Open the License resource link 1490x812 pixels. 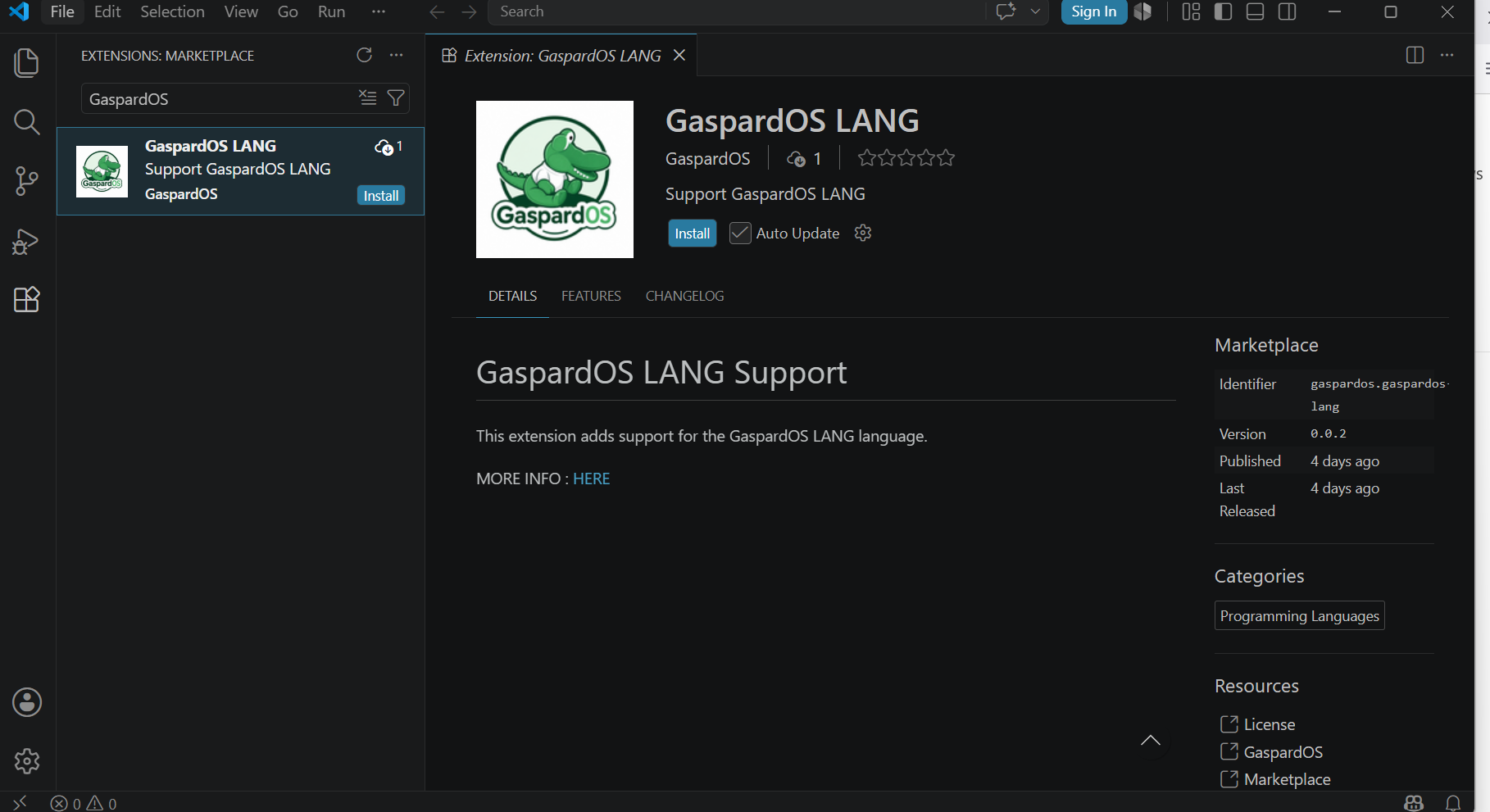coord(1270,724)
